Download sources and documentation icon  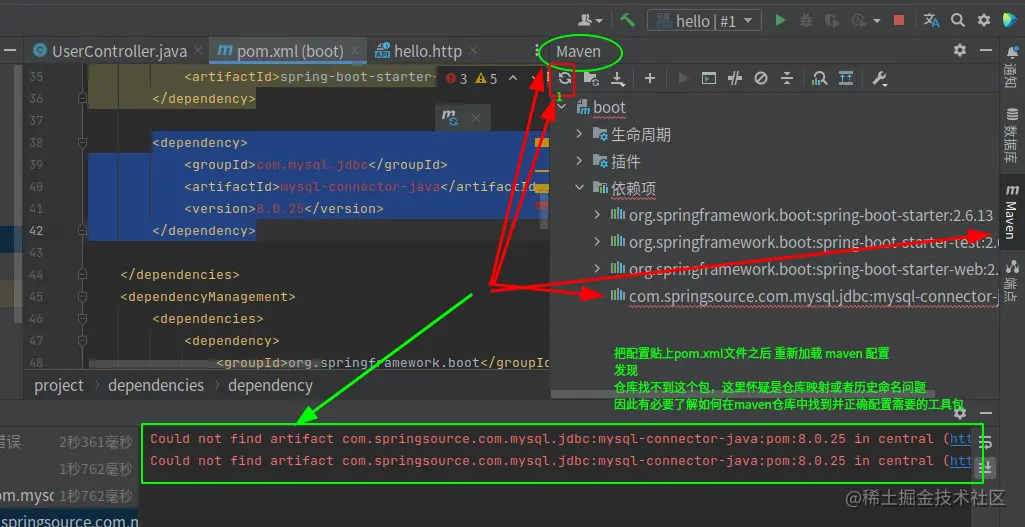[618, 78]
